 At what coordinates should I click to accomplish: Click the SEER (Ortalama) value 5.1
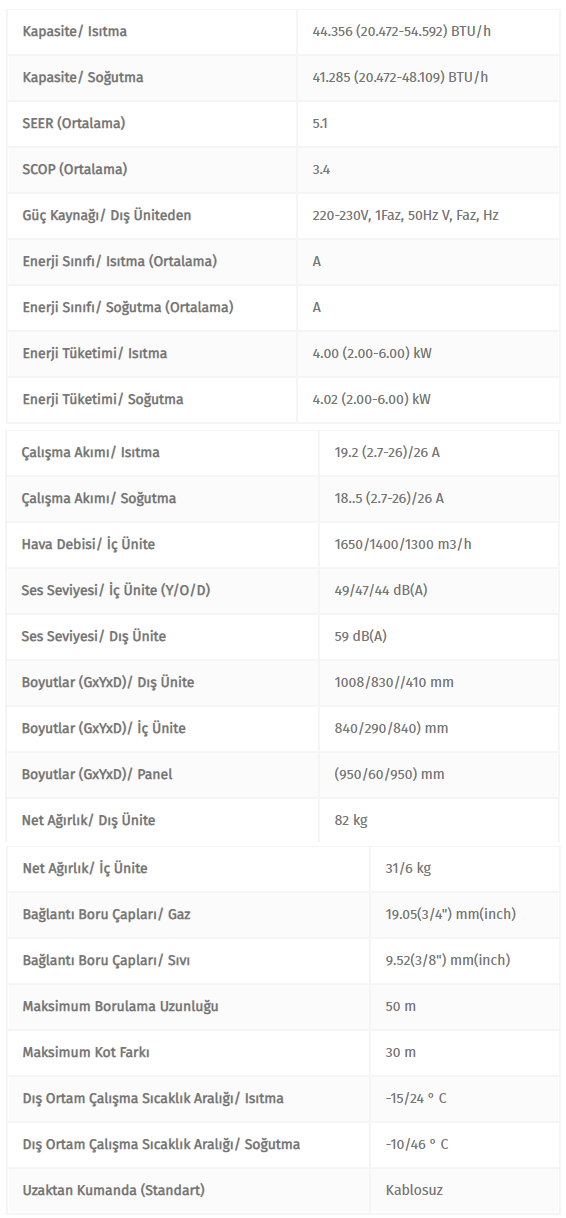320,124
